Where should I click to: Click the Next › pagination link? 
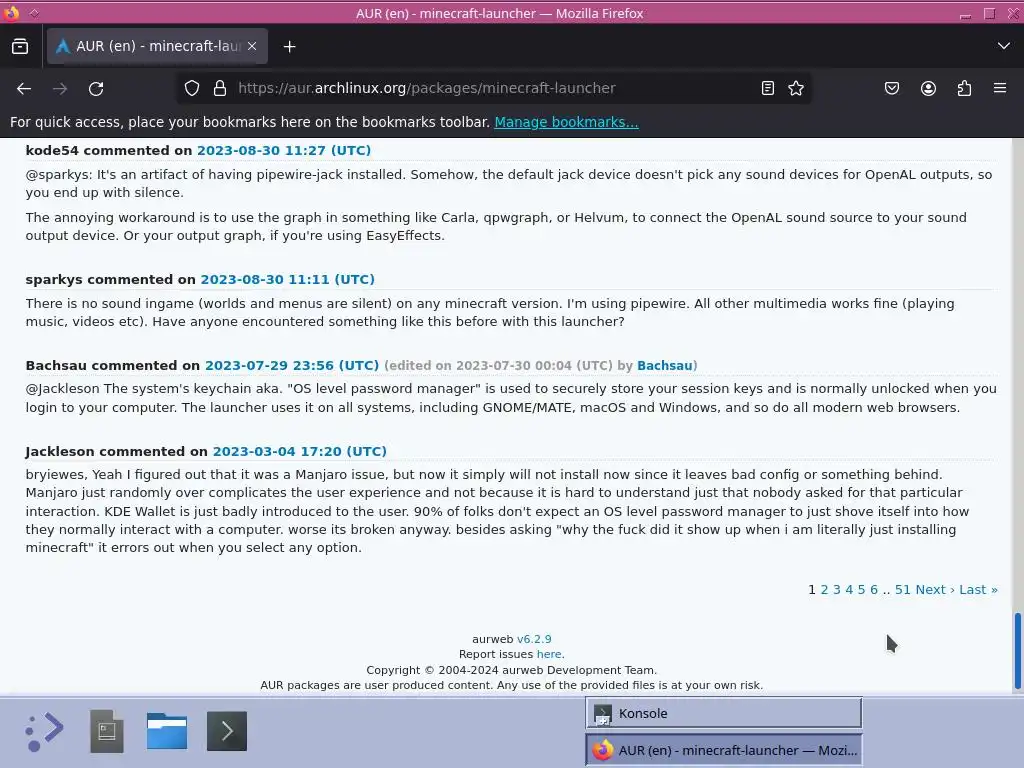935,590
